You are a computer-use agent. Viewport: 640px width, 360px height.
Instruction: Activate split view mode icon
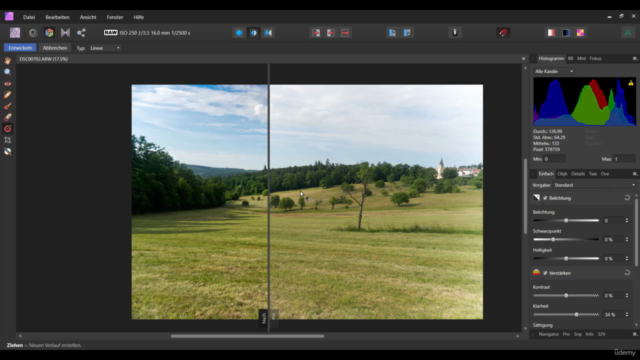pyautogui.click(x=253, y=33)
